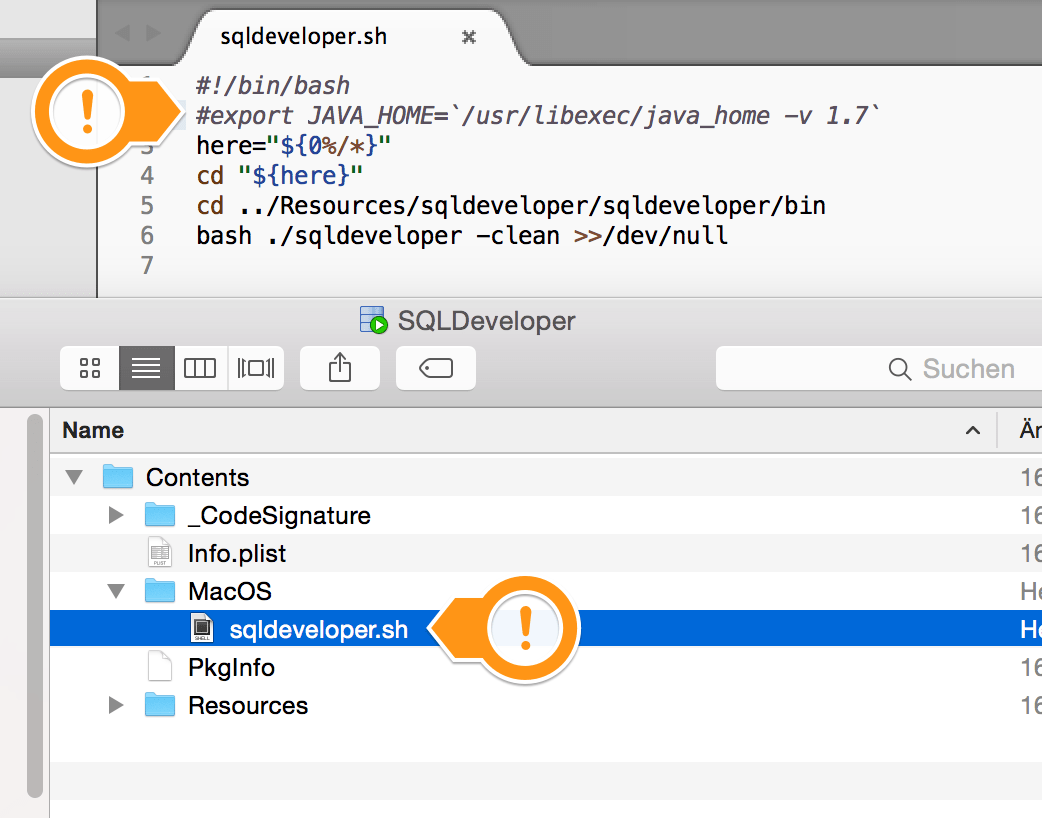Click the vertical scrollbar in Finder sidebar
Image resolution: width=1042 pixels, height=818 pixels.
(35, 605)
